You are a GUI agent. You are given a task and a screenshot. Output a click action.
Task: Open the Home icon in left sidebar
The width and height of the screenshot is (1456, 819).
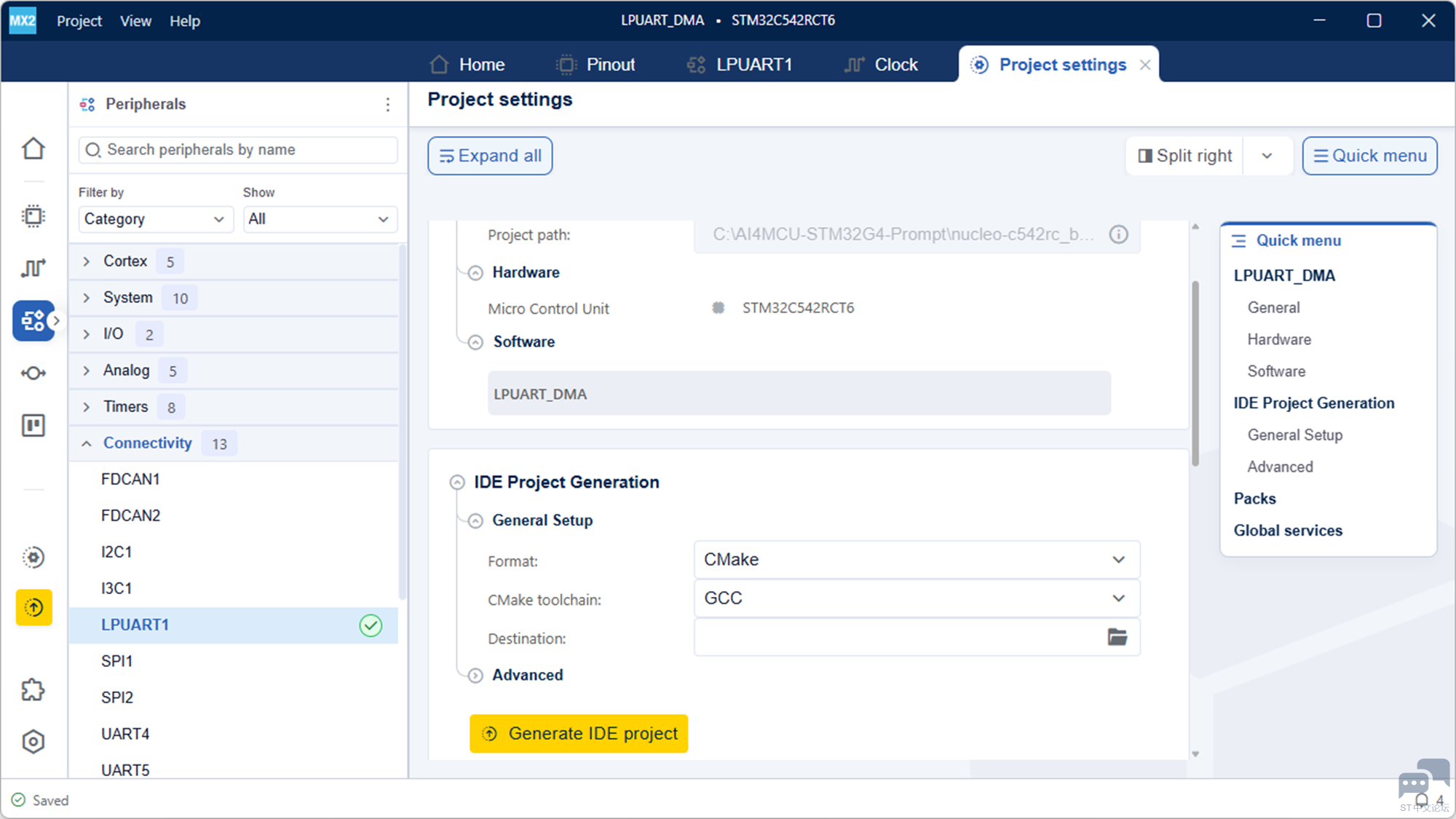[x=33, y=149]
